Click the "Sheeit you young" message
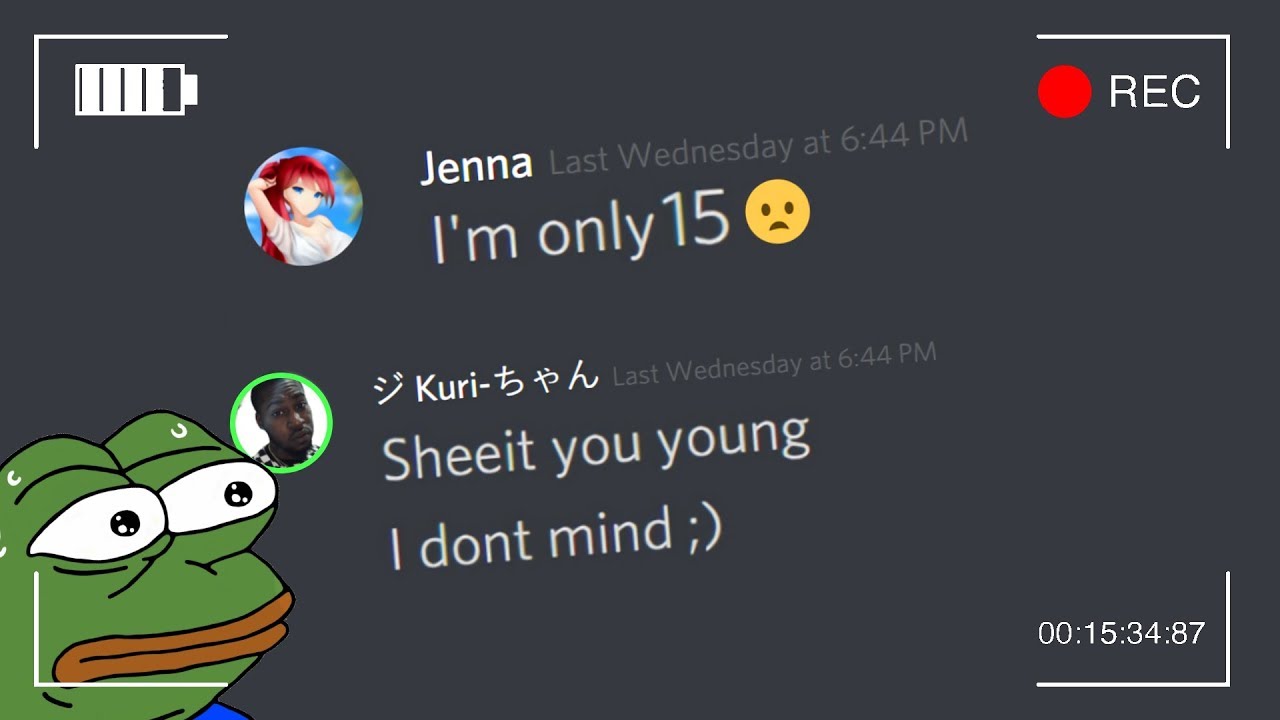The height and width of the screenshot is (720, 1280). pos(596,449)
